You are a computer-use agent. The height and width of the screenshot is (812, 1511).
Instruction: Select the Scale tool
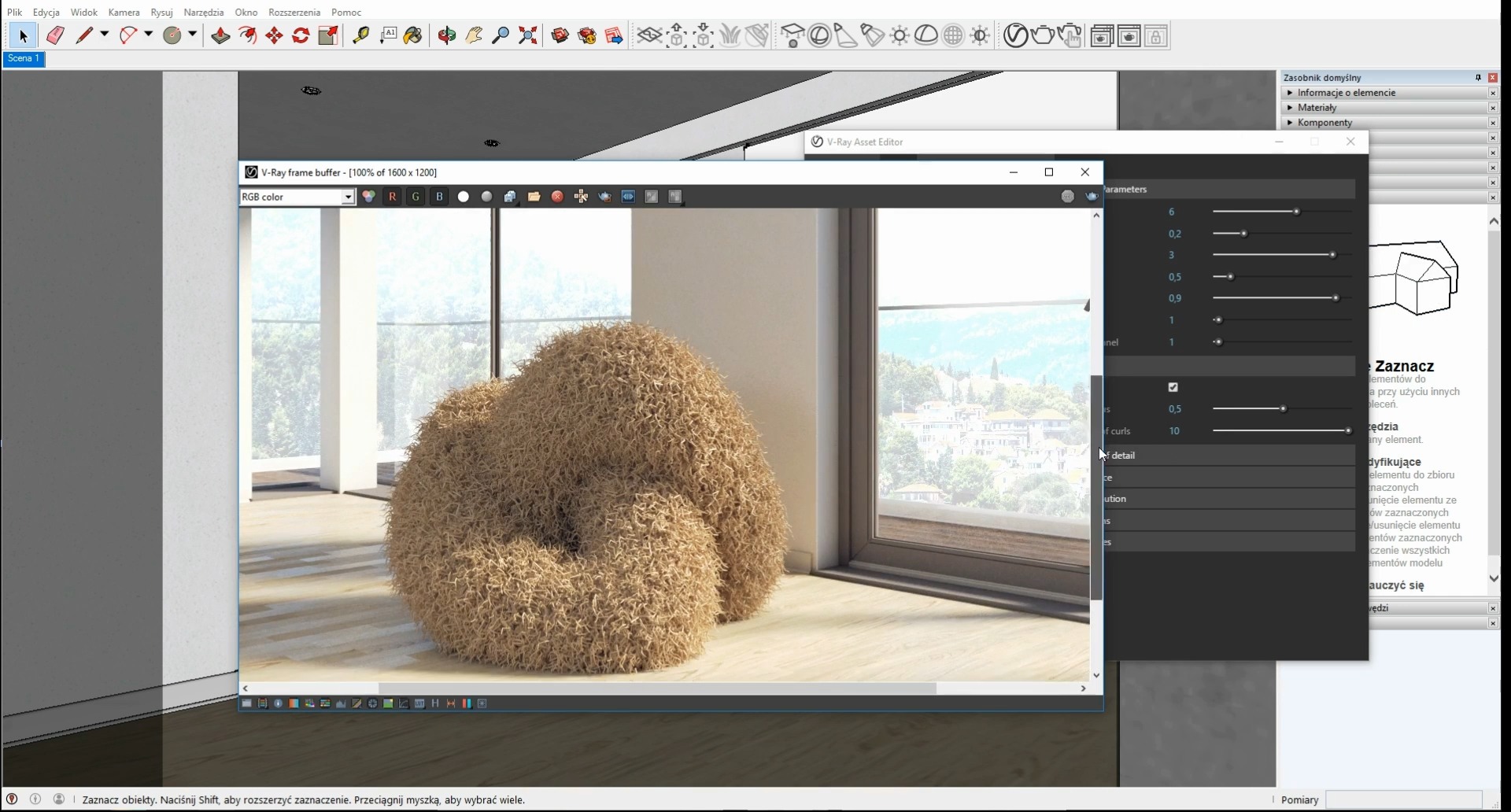(x=328, y=35)
